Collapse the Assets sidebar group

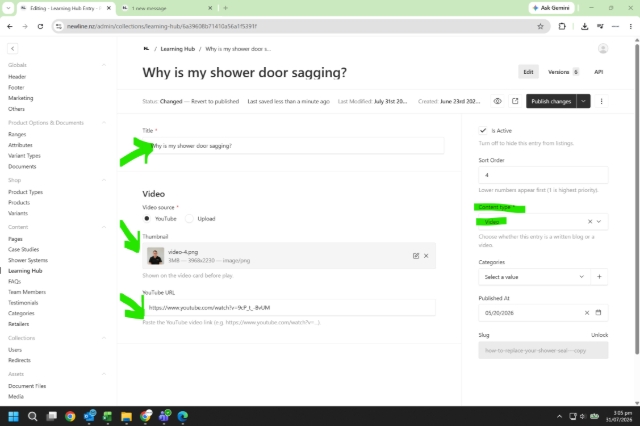tap(104, 374)
